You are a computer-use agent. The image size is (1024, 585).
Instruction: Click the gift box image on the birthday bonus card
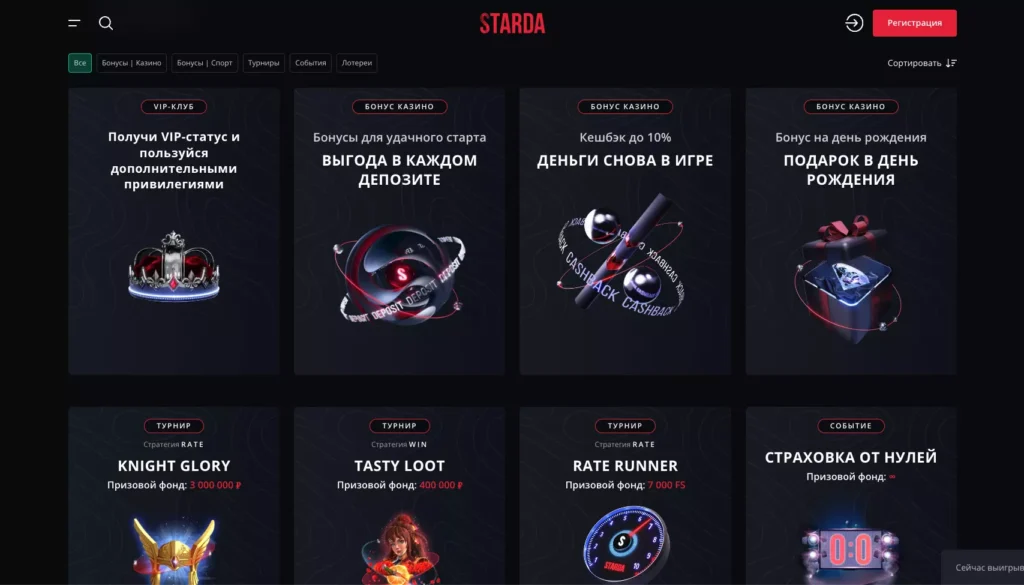click(x=849, y=275)
